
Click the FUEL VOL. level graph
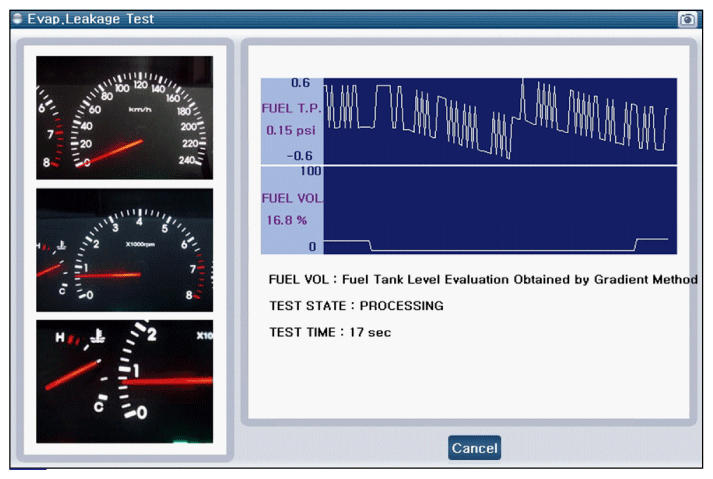[499, 211]
